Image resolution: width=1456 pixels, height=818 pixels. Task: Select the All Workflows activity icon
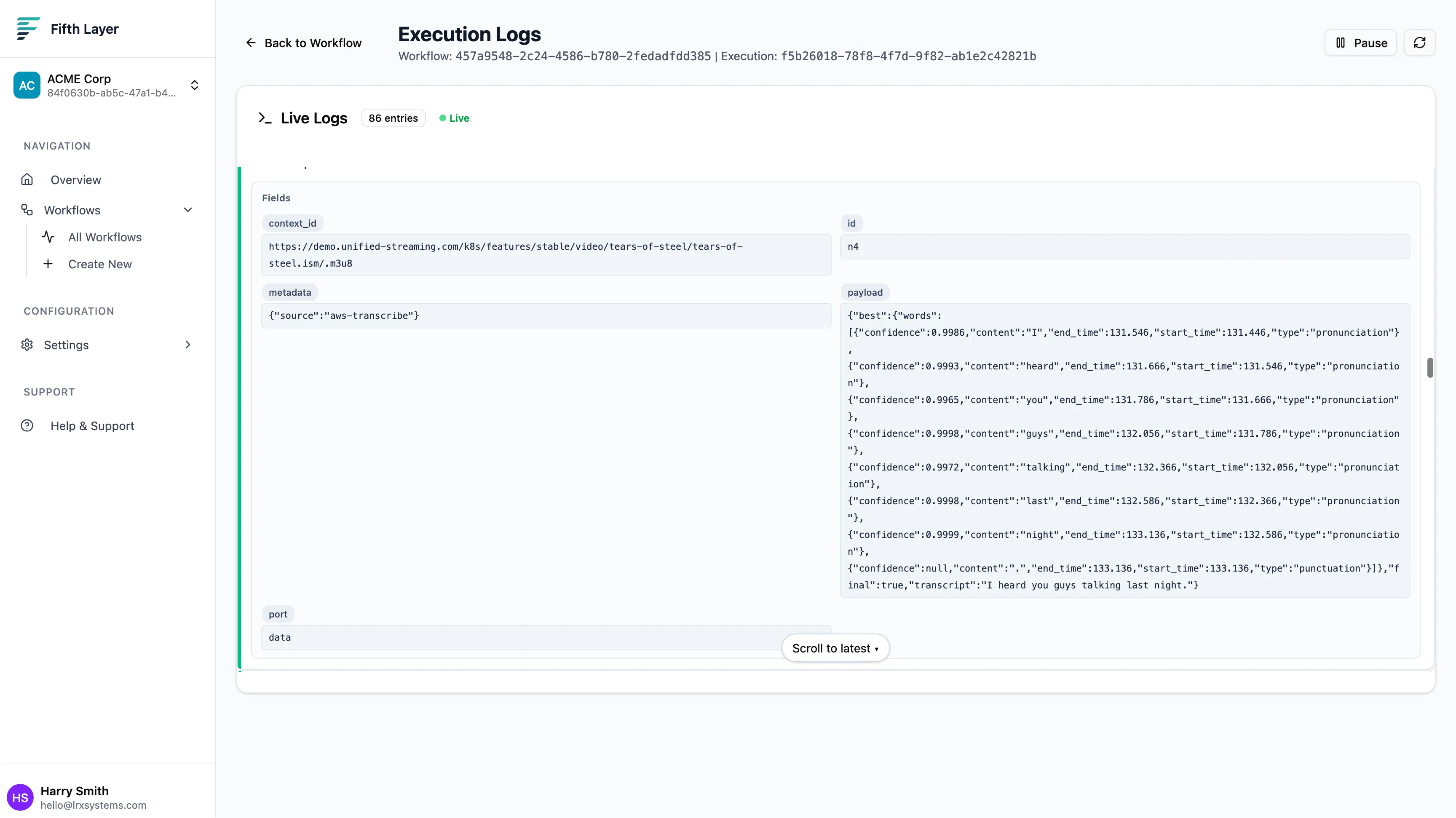click(48, 237)
